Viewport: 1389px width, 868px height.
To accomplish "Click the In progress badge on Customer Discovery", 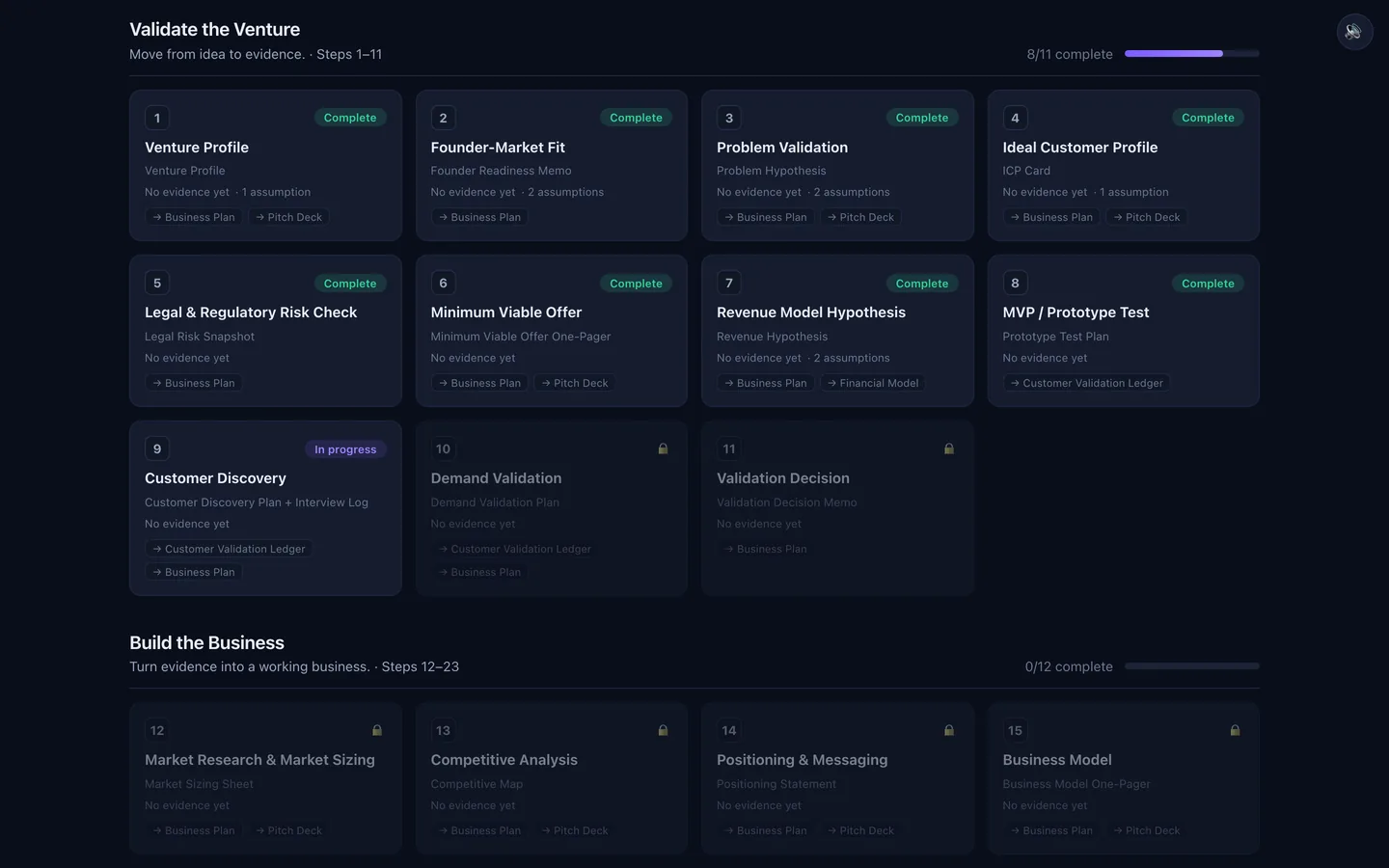I will (x=345, y=449).
